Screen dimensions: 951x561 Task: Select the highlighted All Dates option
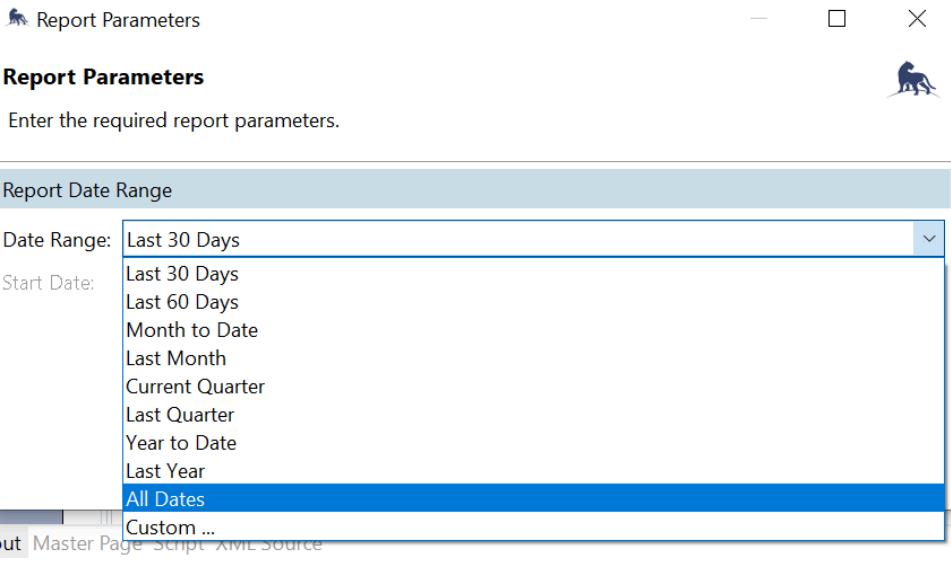(165, 498)
